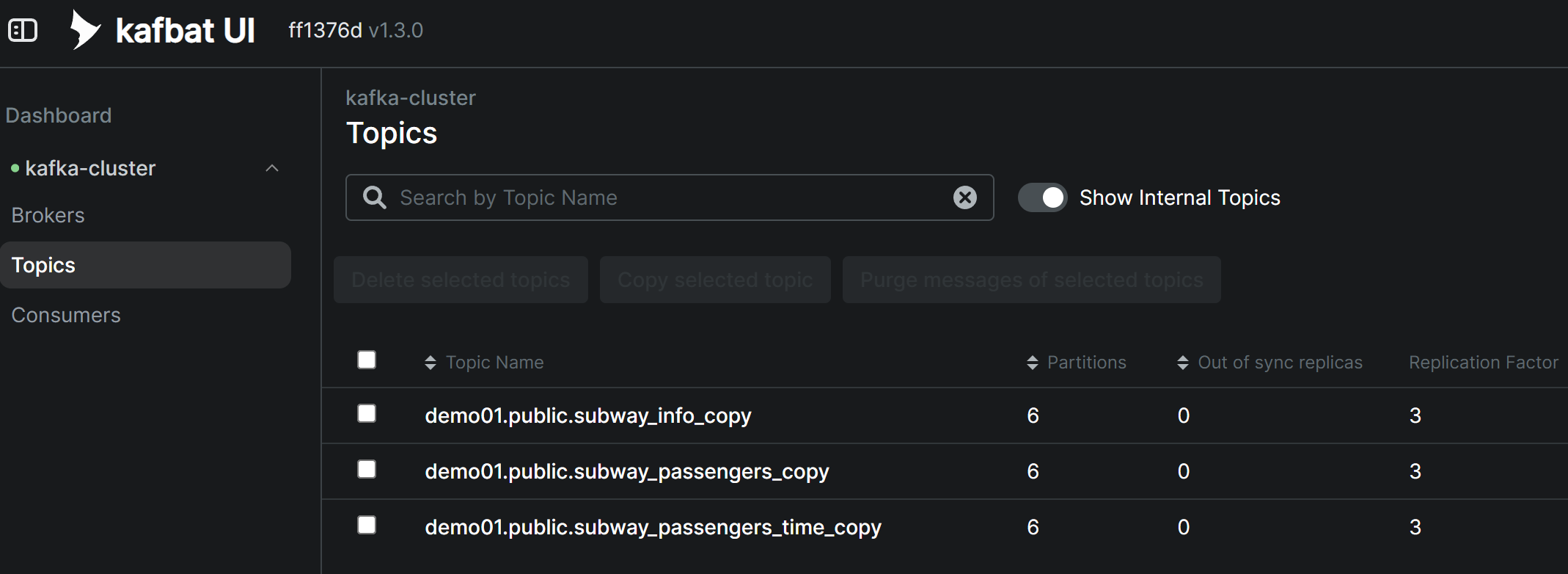Image resolution: width=1568 pixels, height=574 pixels.
Task: Click the kafbat UI logo icon
Action: (85, 30)
